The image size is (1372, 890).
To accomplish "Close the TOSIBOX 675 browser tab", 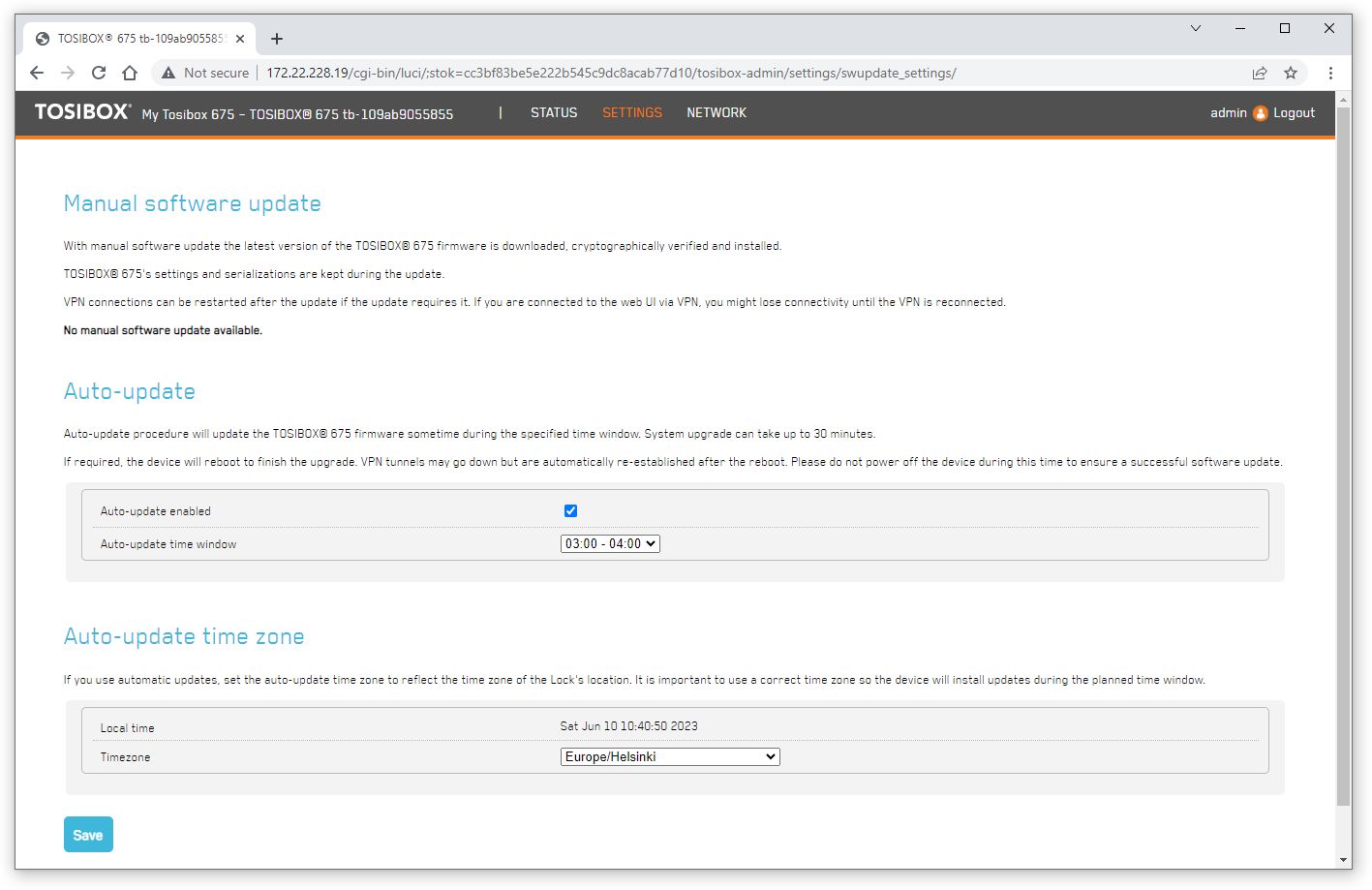I will click(x=240, y=39).
